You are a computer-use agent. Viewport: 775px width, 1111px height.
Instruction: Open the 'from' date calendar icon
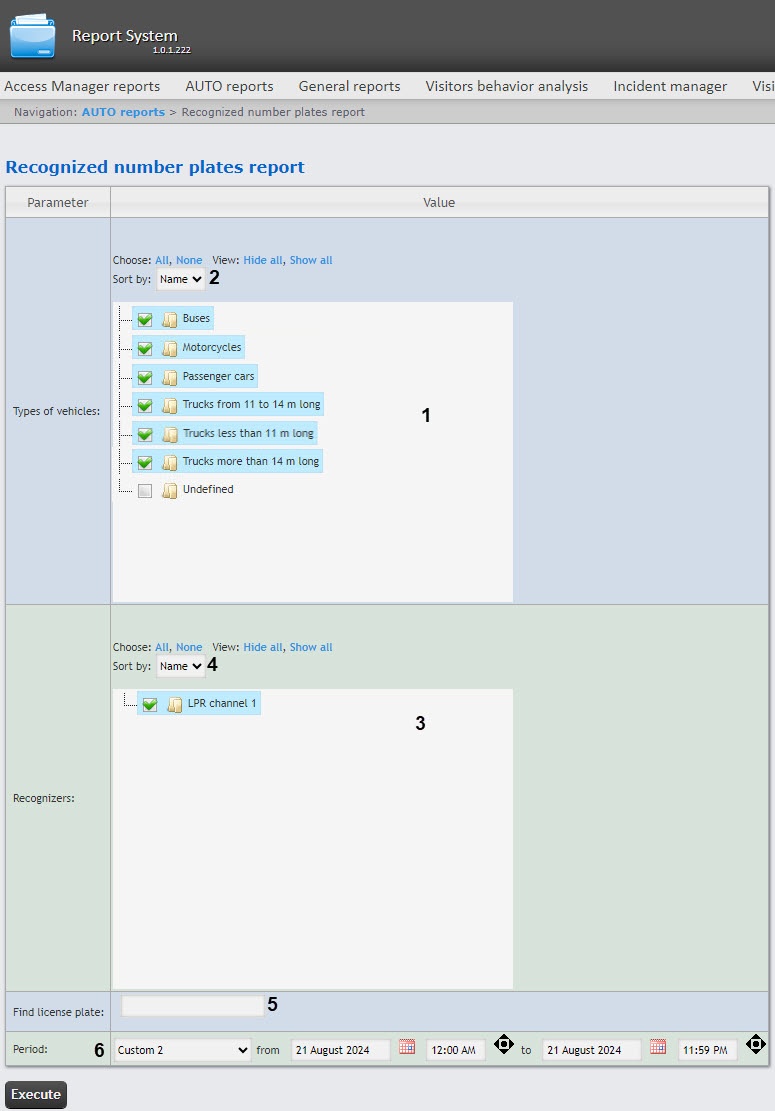click(407, 1047)
